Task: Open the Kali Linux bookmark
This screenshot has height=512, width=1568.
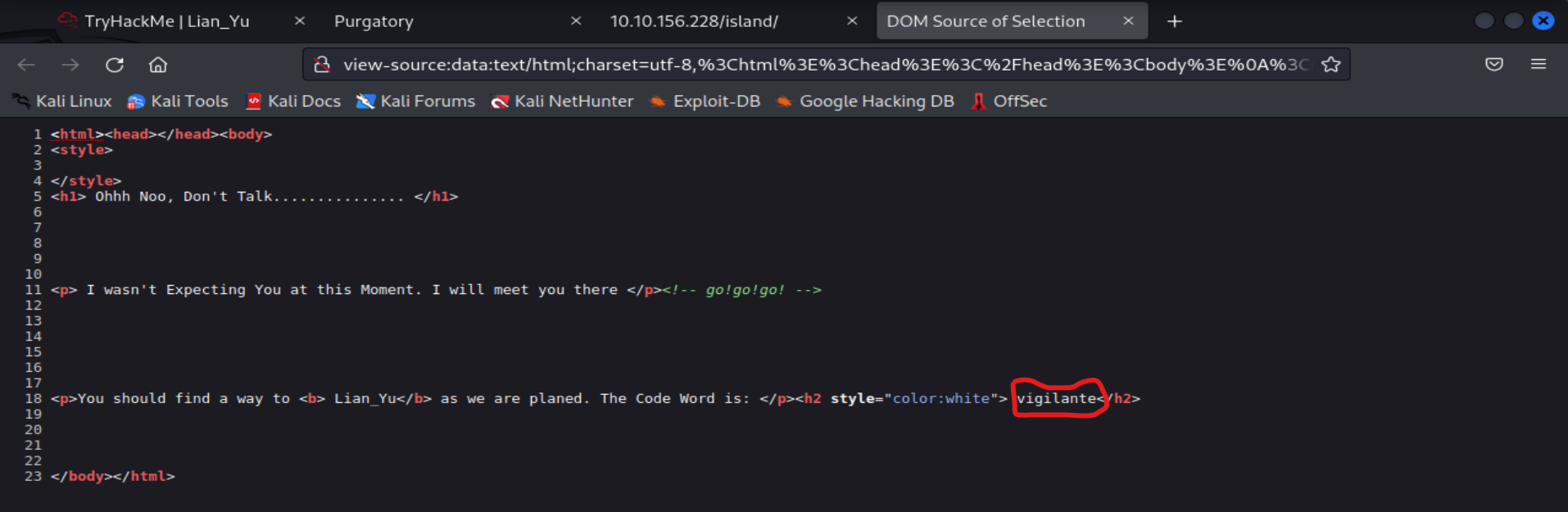Action: 62,102
